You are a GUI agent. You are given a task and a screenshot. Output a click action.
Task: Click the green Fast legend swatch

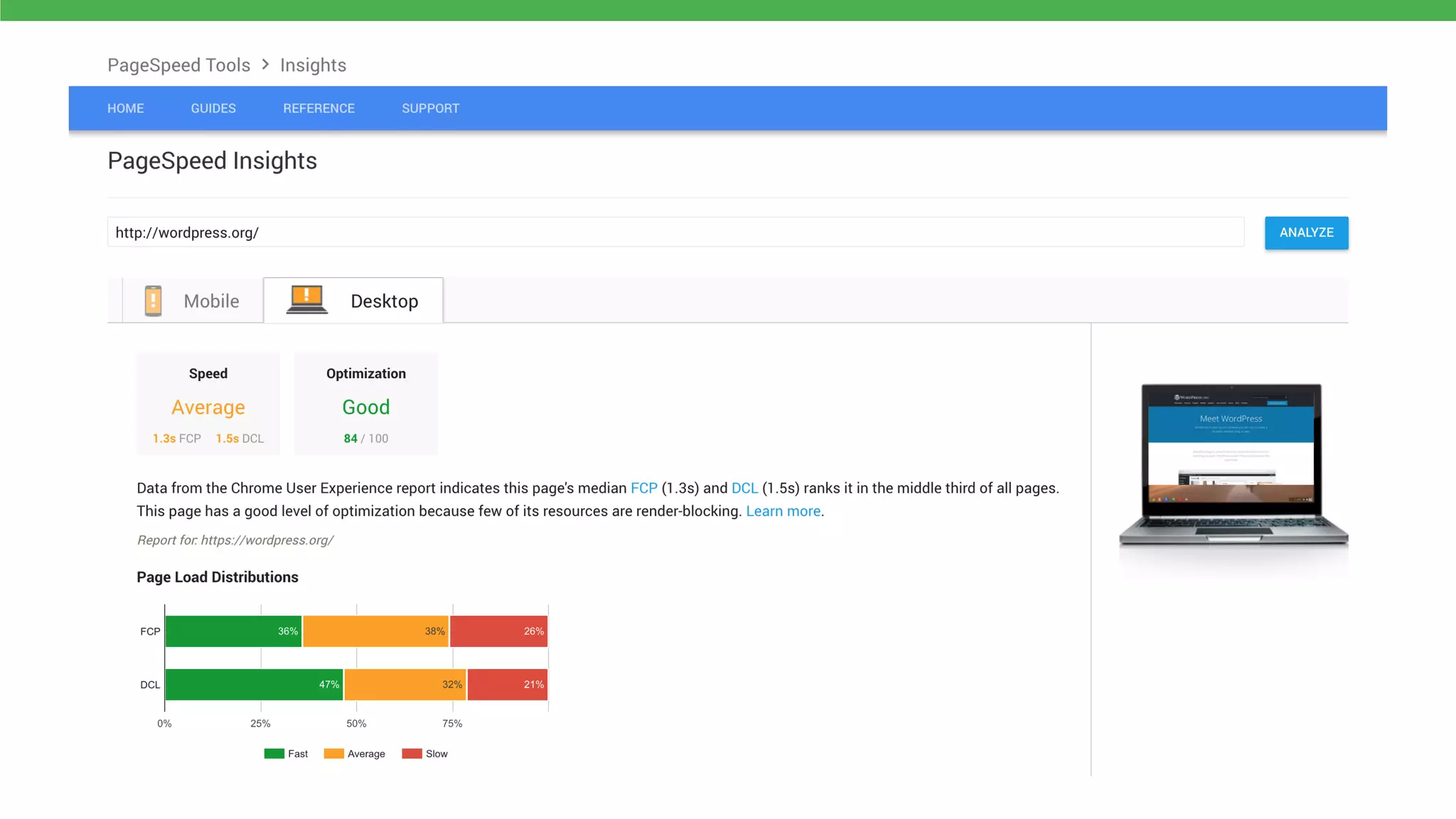[x=274, y=754]
